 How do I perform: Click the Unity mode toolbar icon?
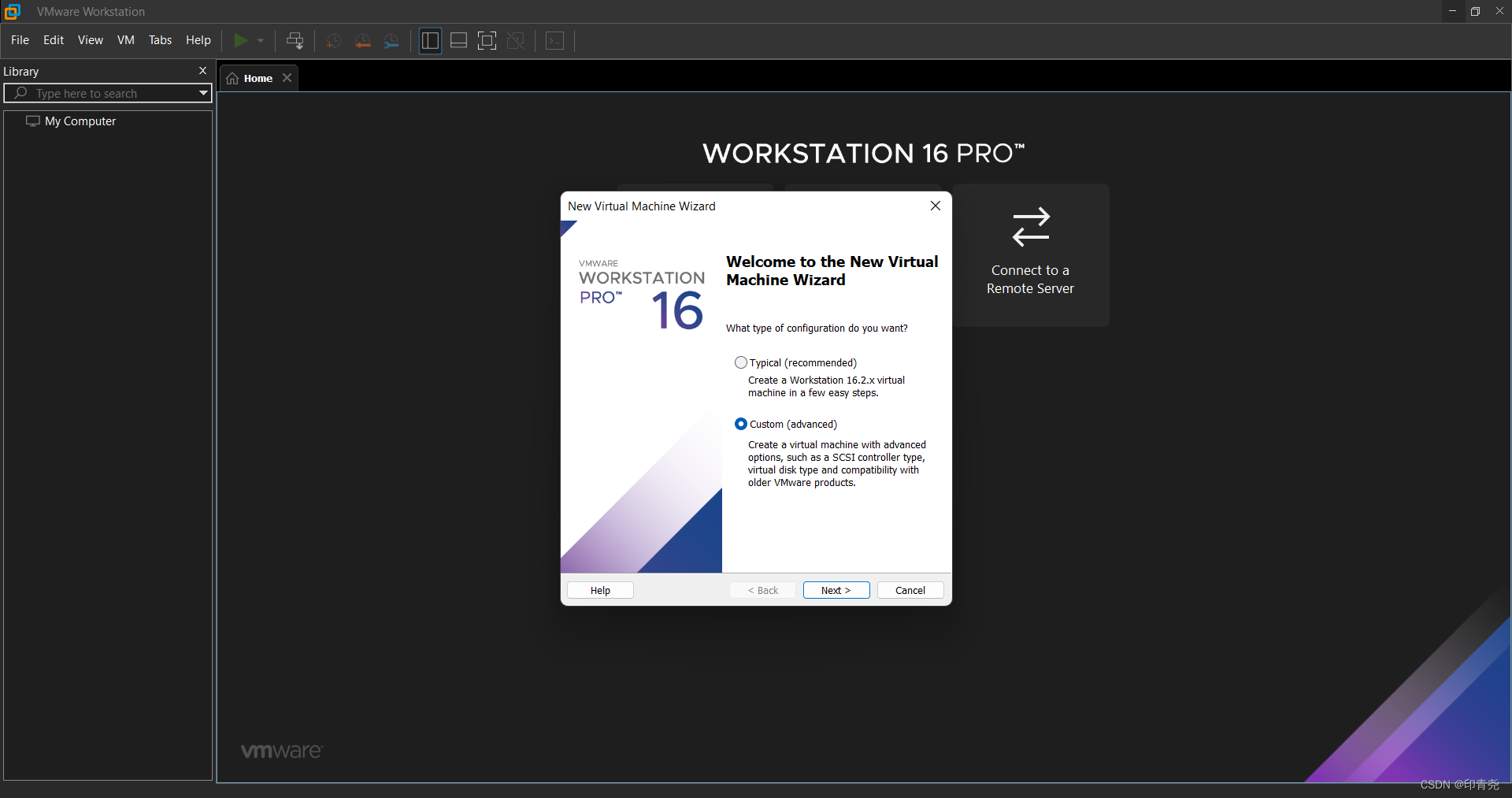click(x=516, y=41)
